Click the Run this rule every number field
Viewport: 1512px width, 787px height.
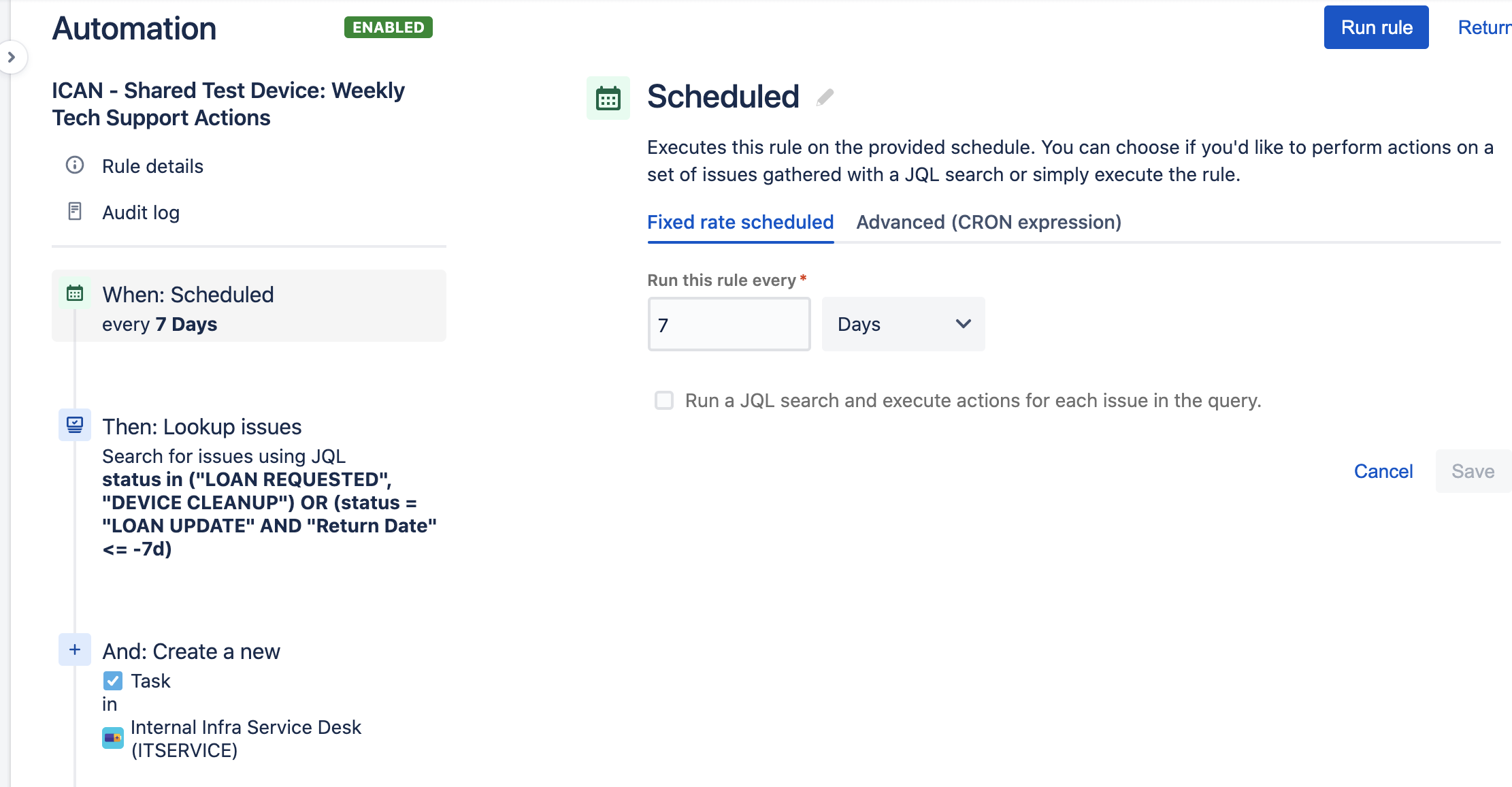click(729, 324)
